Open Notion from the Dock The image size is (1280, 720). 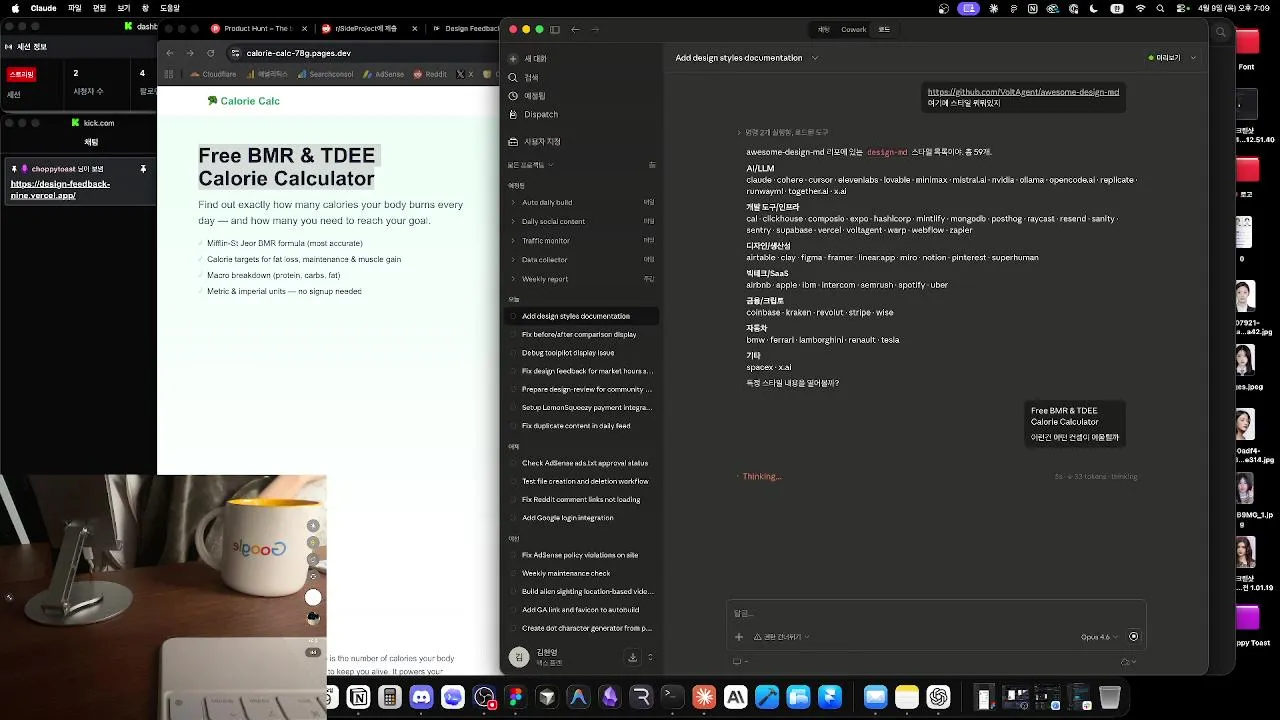358,698
